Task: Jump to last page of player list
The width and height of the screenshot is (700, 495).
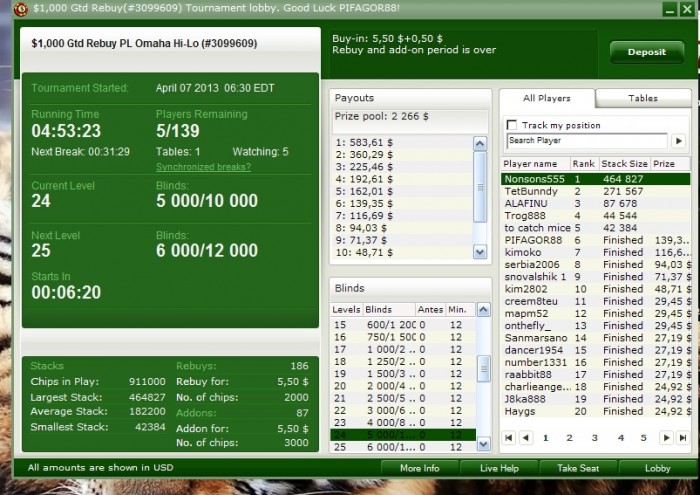Action: (x=683, y=438)
